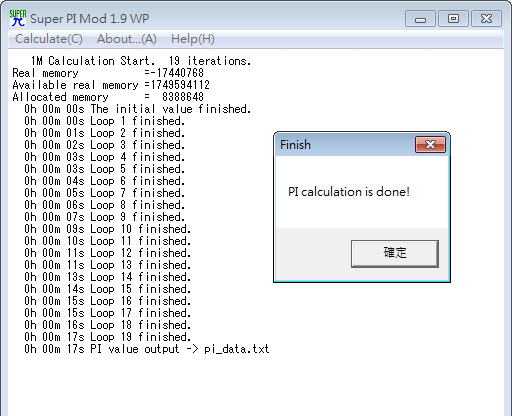
Task: Click the 'Available real memory =1749594112' line
Action: [111, 85]
